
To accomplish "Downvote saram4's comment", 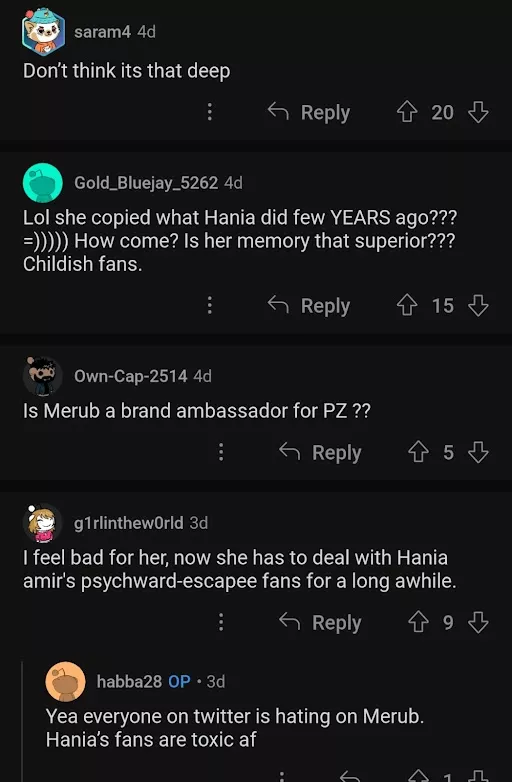I will [478, 112].
